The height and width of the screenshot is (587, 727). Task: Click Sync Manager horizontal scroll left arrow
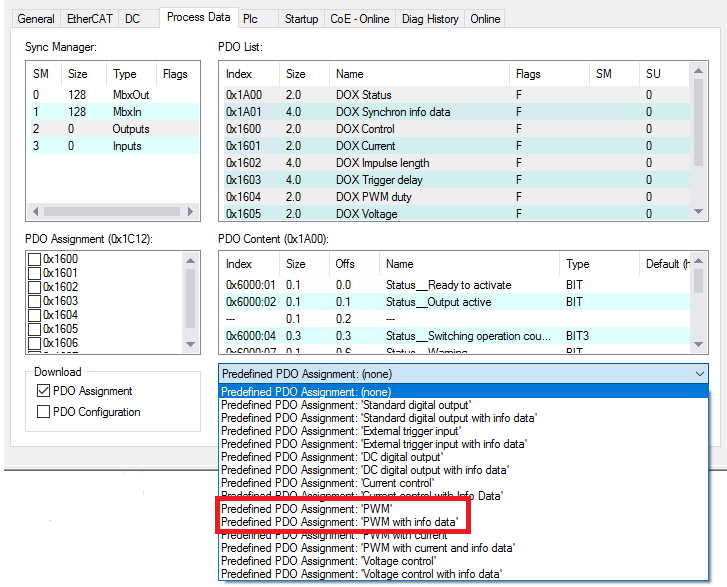pos(36,211)
